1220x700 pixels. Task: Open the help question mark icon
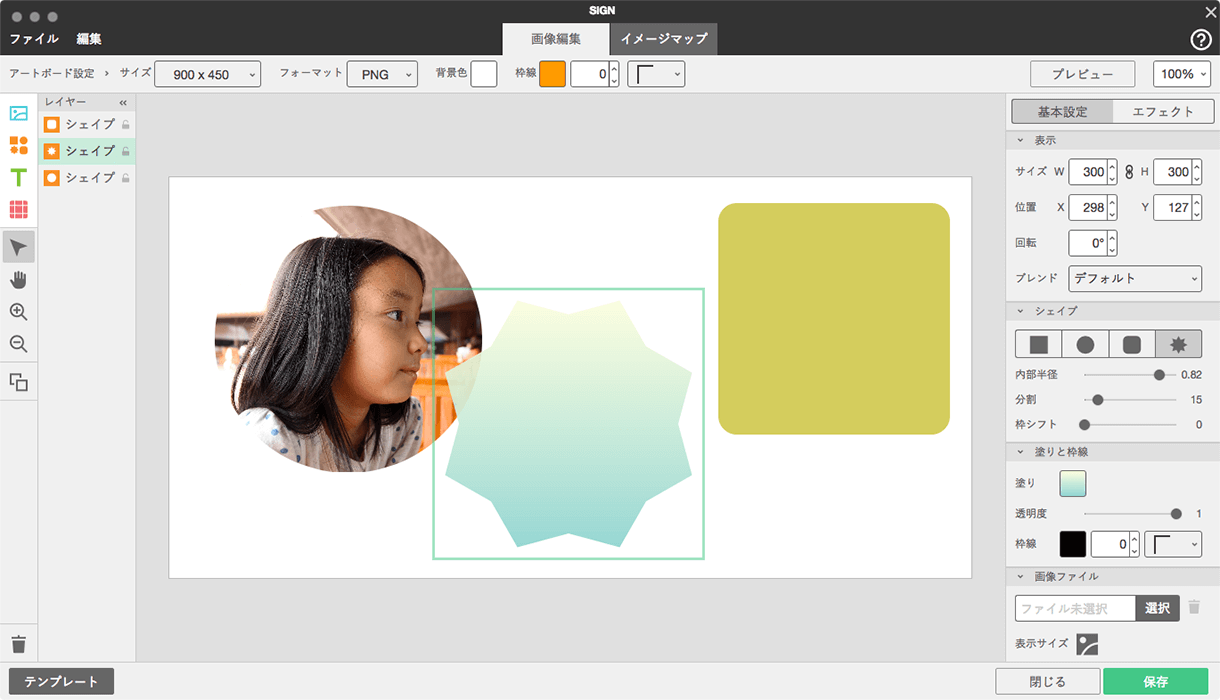pos(1201,40)
